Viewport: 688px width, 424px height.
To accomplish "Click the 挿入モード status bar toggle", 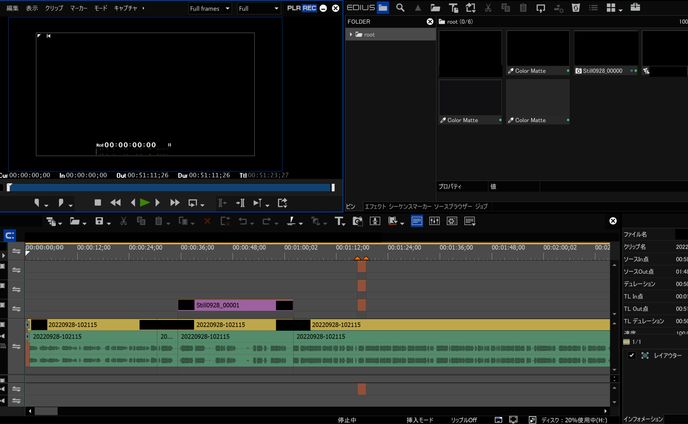I will pos(420,420).
